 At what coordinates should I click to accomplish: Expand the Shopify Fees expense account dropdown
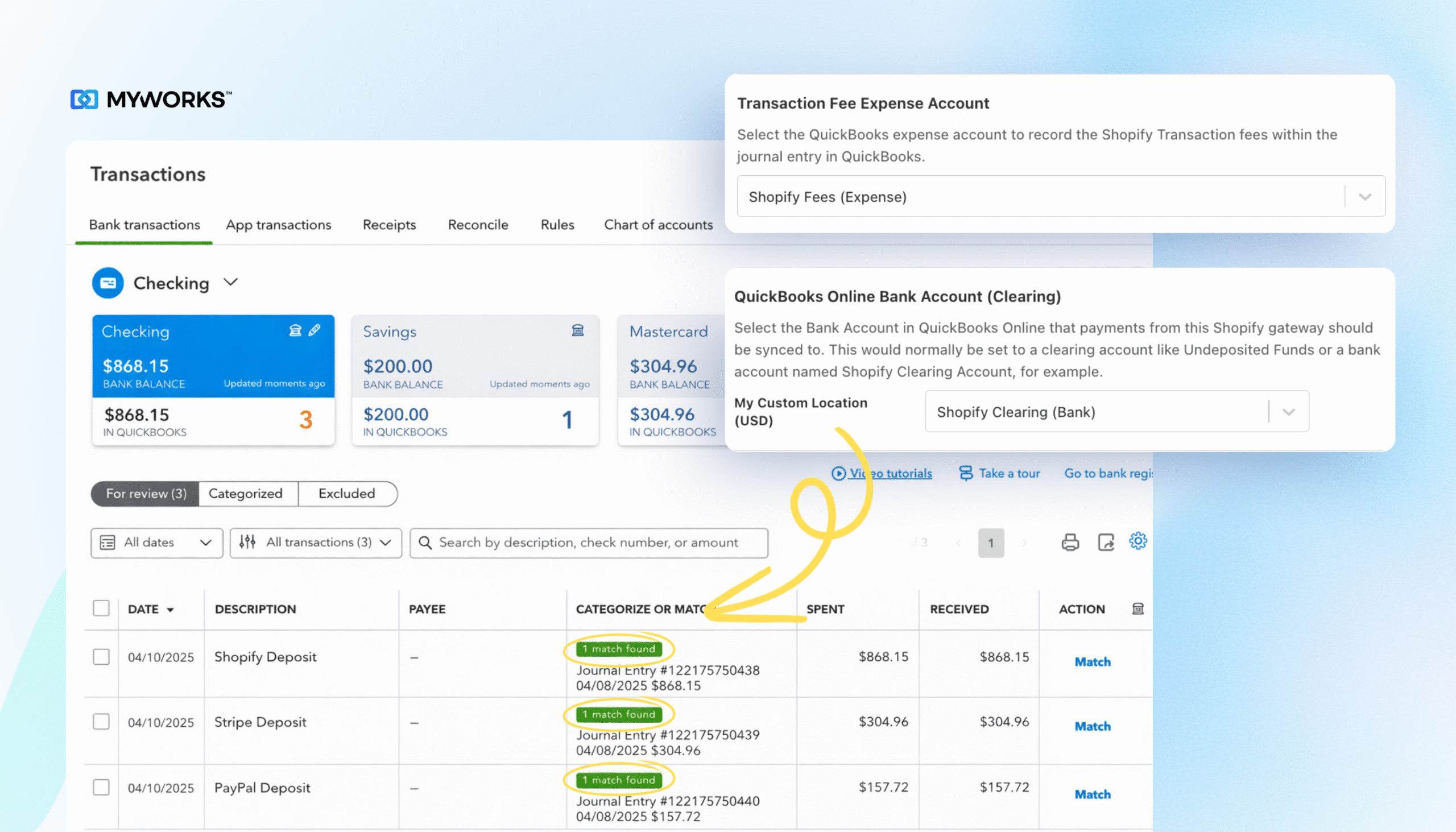click(x=1365, y=196)
